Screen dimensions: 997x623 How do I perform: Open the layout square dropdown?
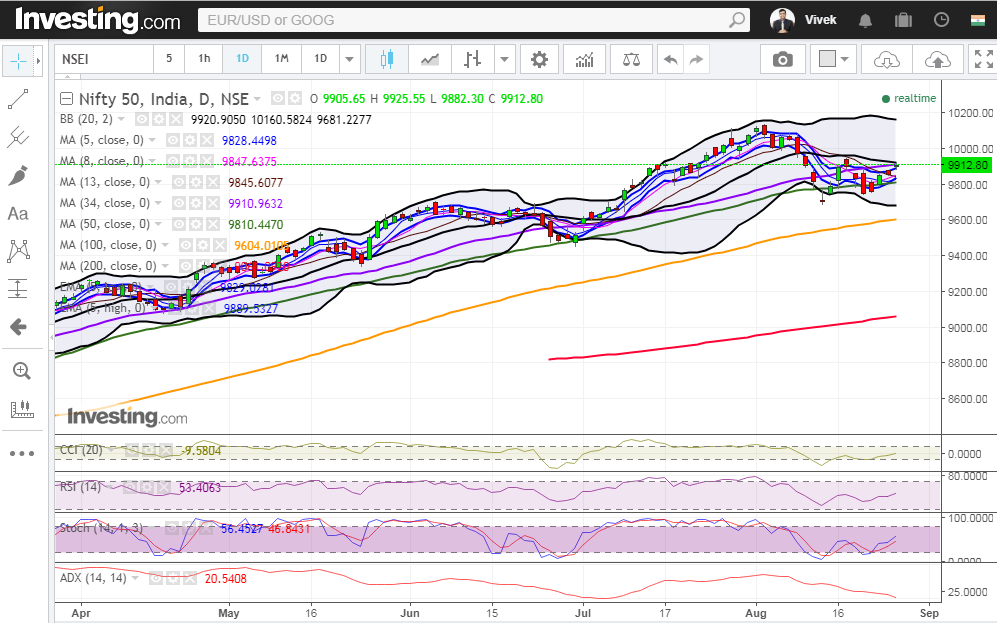834,60
